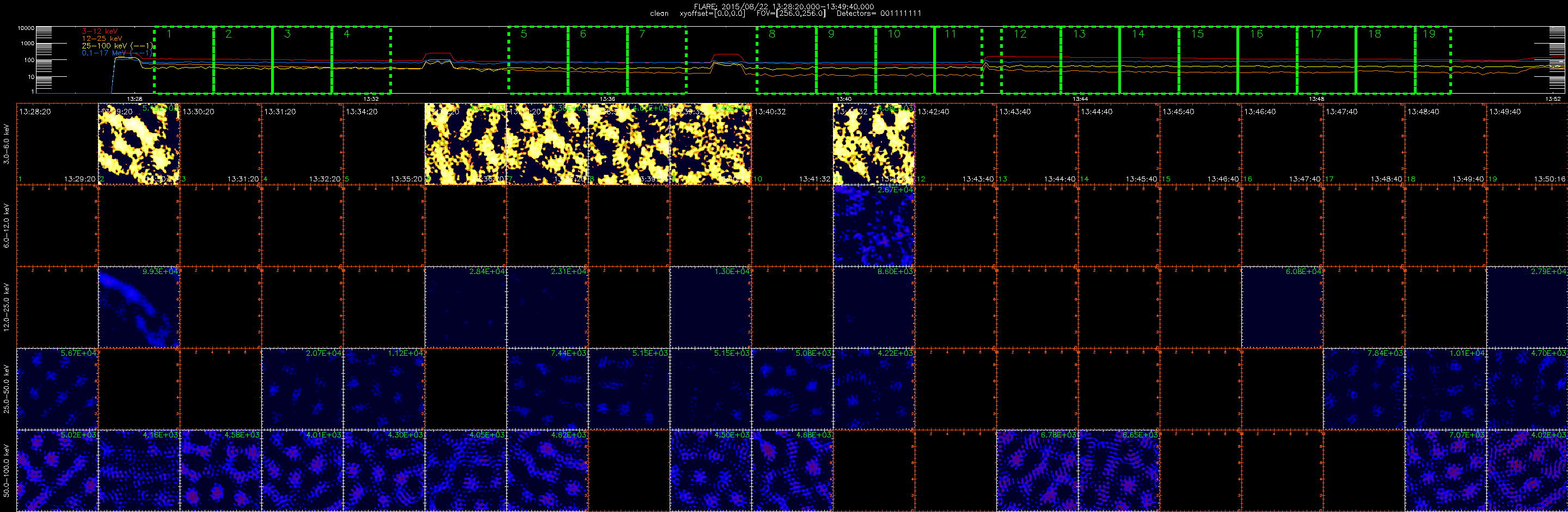Image resolution: width=1568 pixels, height=512 pixels.
Task: Select the 50-100 keV image labeled 4.62E+03
Action: click(x=547, y=471)
